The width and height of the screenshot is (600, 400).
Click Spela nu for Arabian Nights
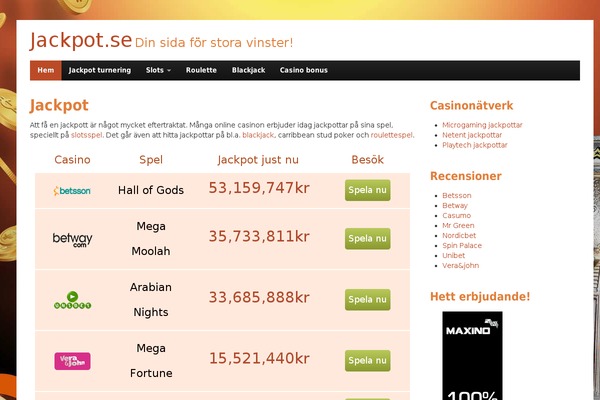pos(367,299)
